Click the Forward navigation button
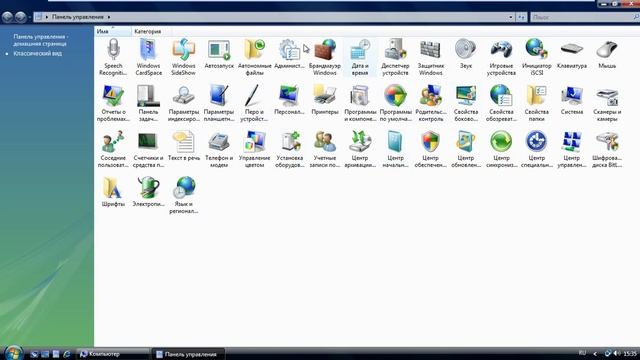640x360 pixels. pos(20,17)
